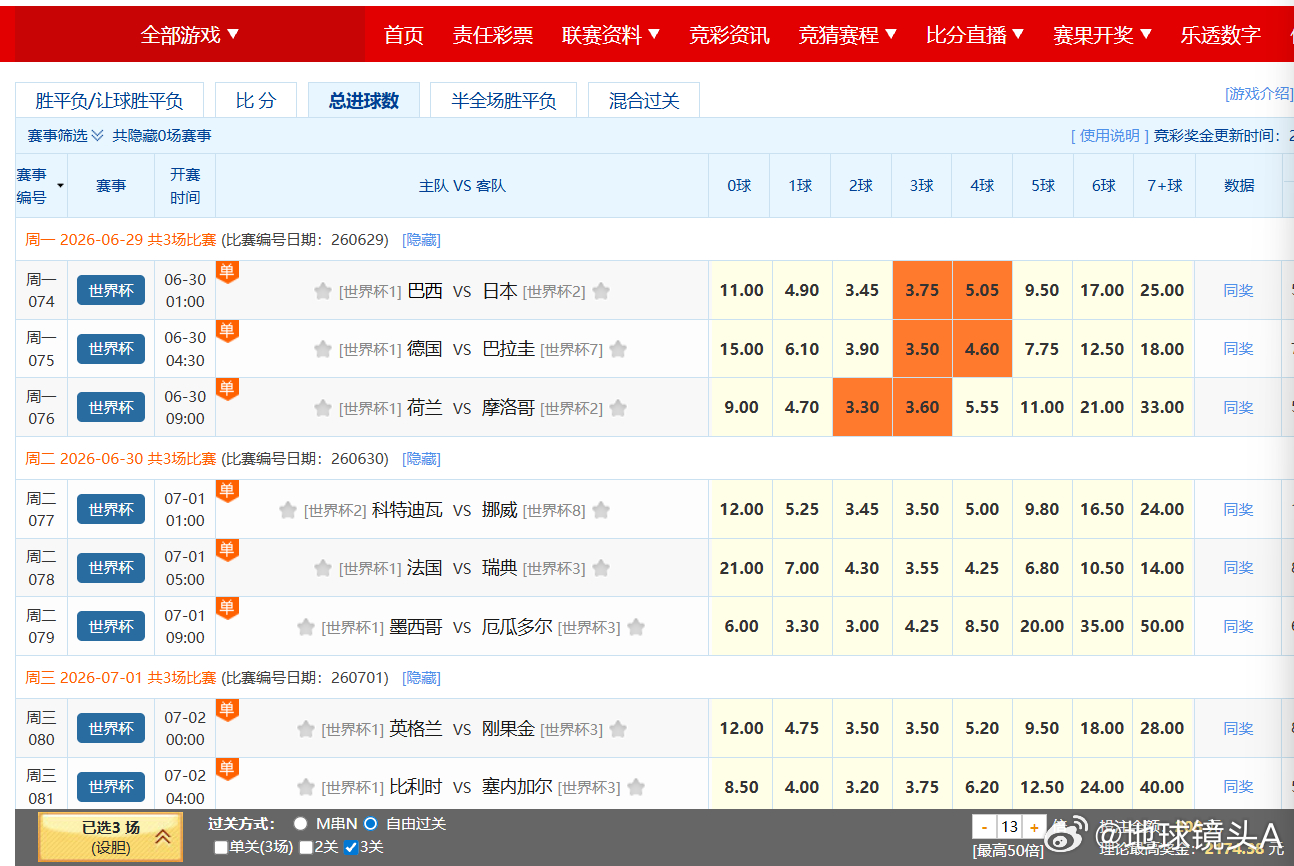Uncheck the 3关 checkbox
The height and width of the screenshot is (866, 1294).
[350, 847]
